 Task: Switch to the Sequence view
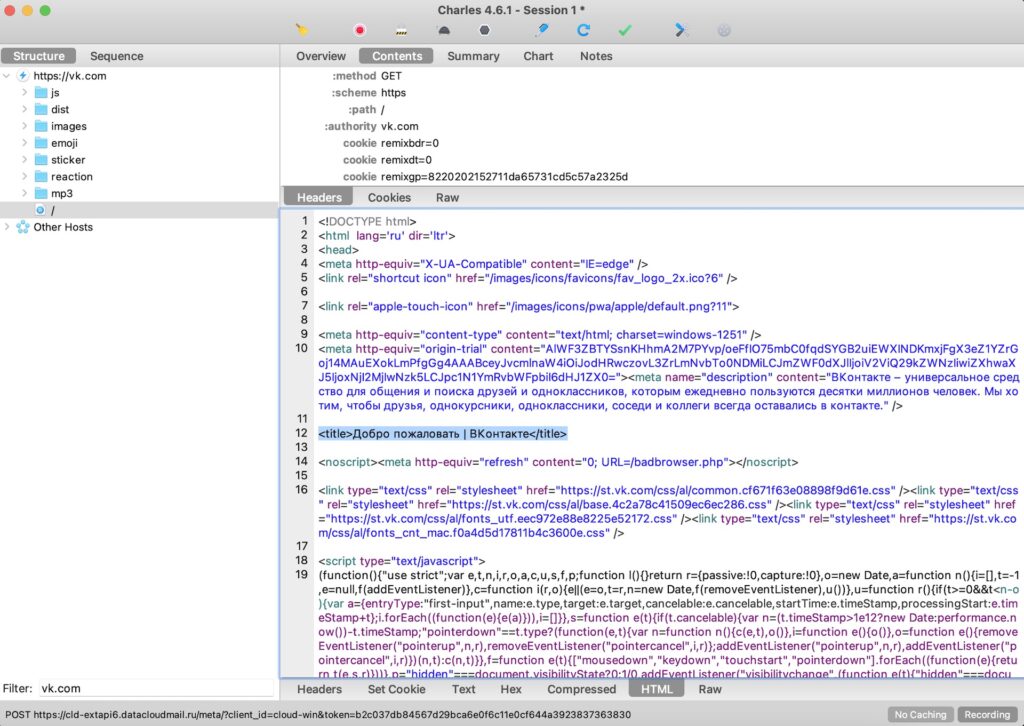point(117,56)
